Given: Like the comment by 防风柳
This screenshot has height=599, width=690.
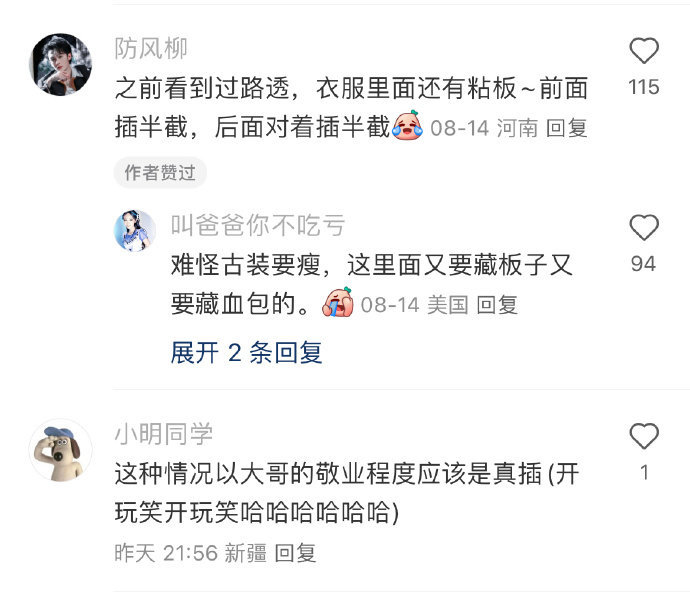Looking at the screenshot, I should [644, 51].
